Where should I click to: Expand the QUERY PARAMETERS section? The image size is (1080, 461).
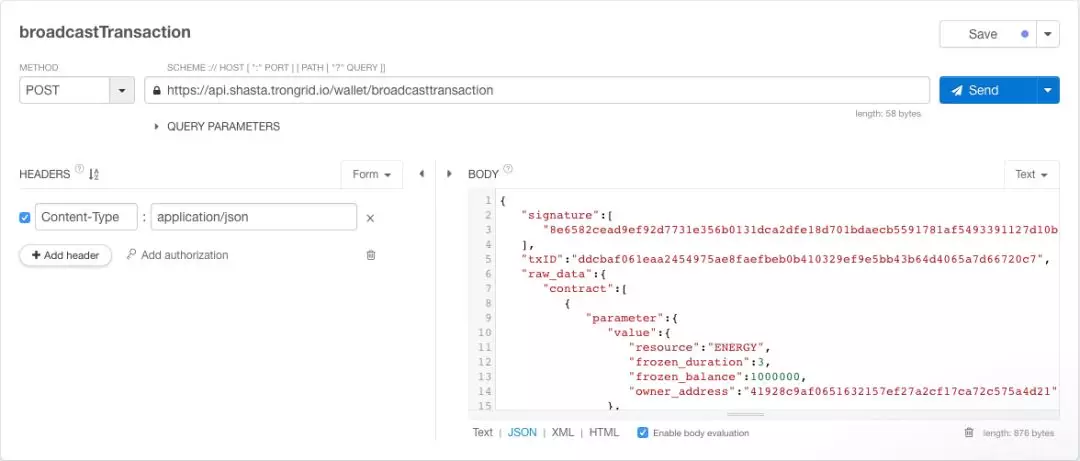157,127
